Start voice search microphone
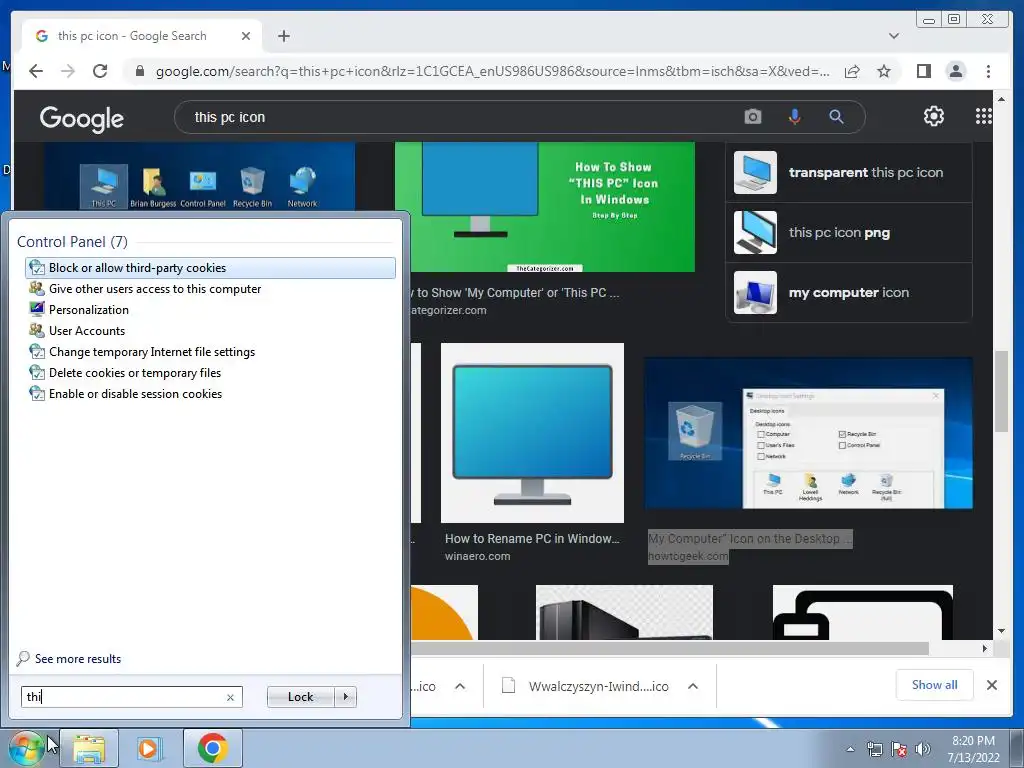The width and height of the screenshot is (1024, 768). tap(794, 117)
